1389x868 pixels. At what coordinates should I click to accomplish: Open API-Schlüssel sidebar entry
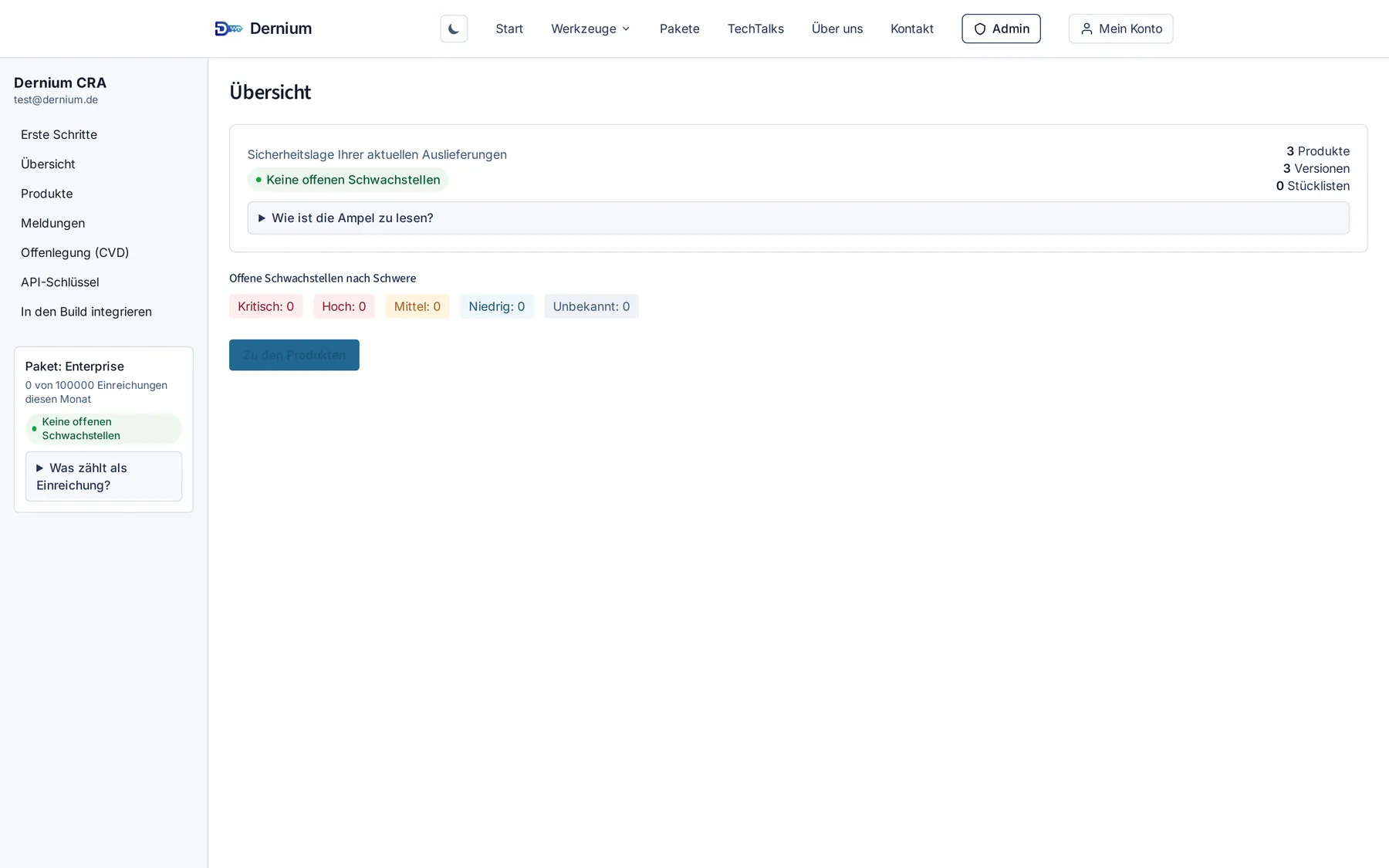pyautogui.click(x=60, y=282)
